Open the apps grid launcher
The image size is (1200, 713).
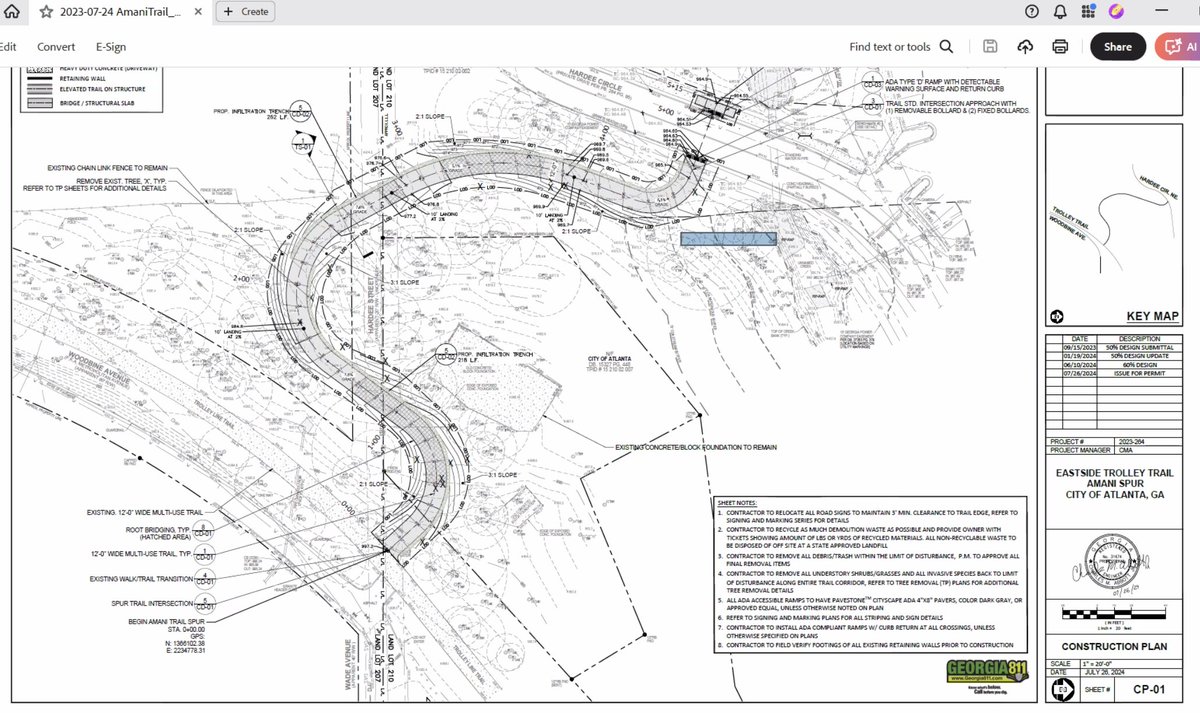point(1088,12)
